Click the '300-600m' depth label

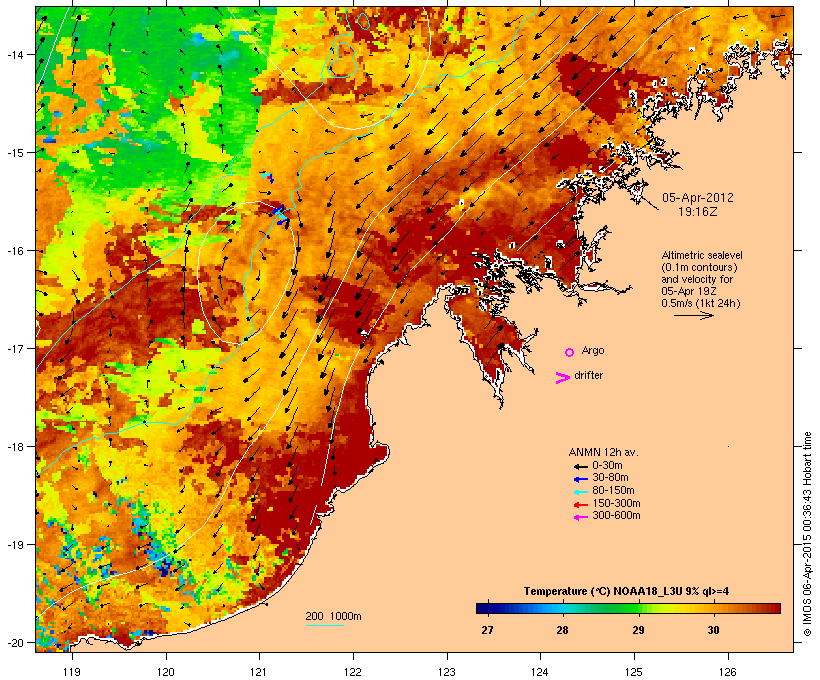(x=616, y=515)
